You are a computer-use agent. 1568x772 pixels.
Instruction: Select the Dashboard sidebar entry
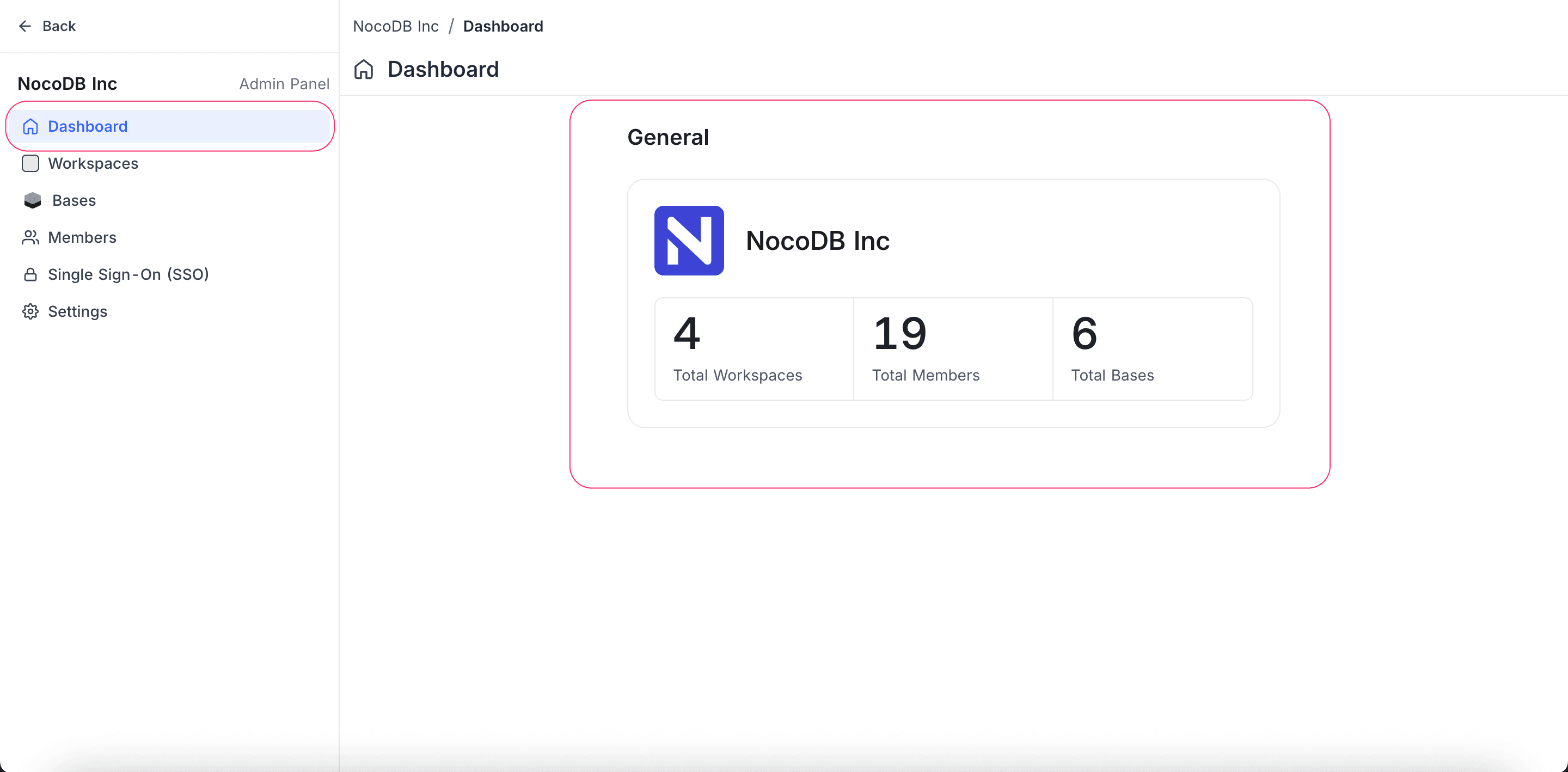[x=88, y=127]
